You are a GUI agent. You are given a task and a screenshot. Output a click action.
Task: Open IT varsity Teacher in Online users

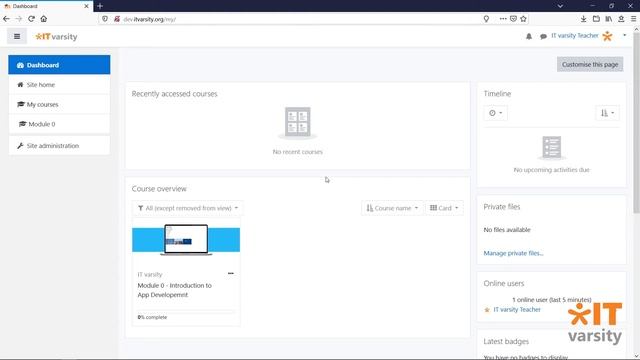coord(517,309)
